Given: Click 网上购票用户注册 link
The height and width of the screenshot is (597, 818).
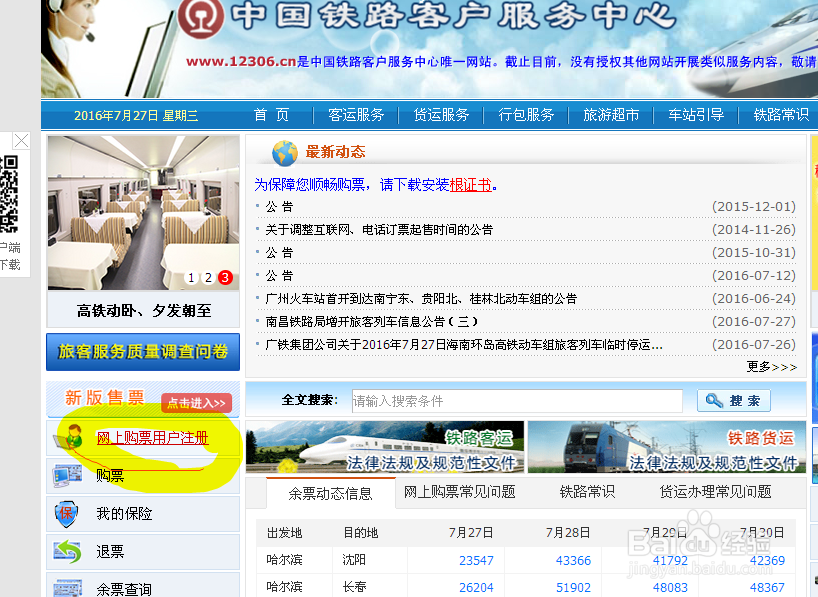Looking at the screenshot, I should [152, 437].
